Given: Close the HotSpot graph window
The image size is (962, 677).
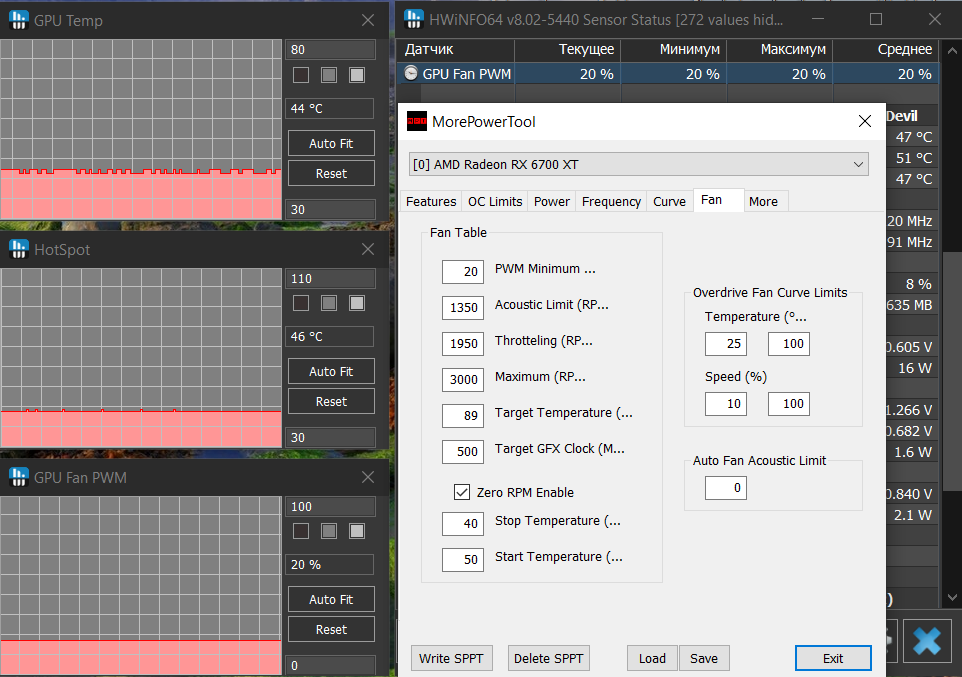Looking at the screenshot, I should pyautogui.click(x=367, y=249).
